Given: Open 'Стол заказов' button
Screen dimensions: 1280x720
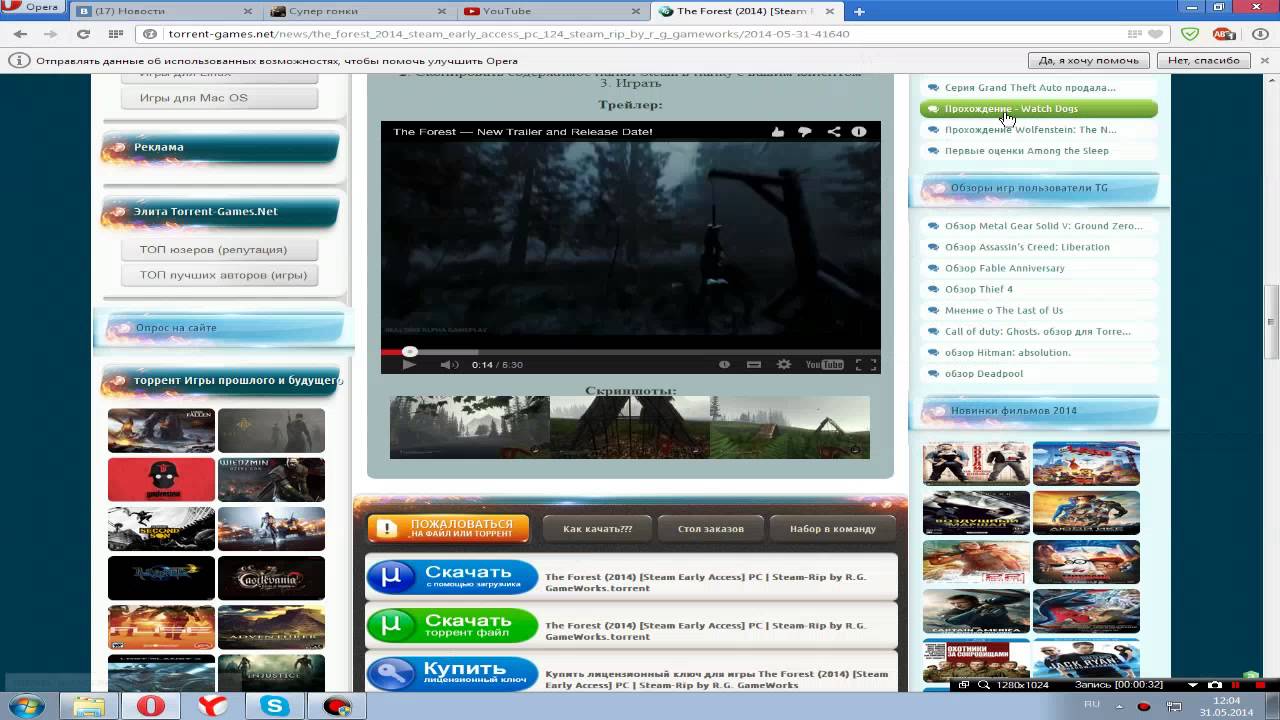Looking at the screenshot, I should (711, 528).
